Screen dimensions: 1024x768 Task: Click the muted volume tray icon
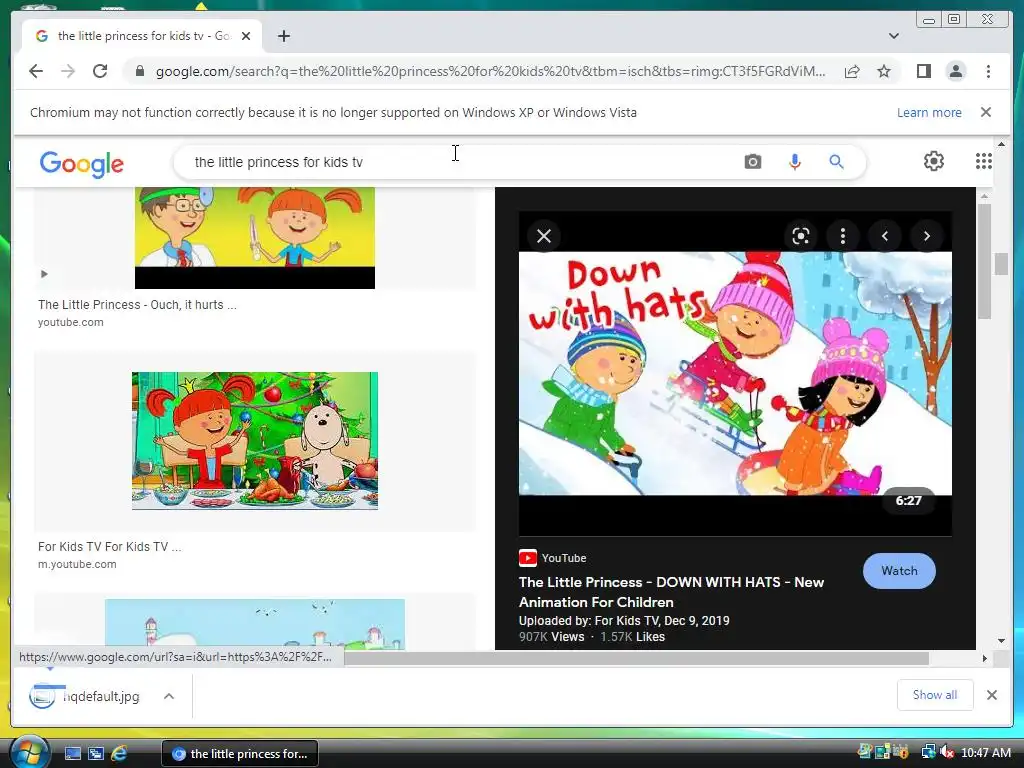[946, 753]
